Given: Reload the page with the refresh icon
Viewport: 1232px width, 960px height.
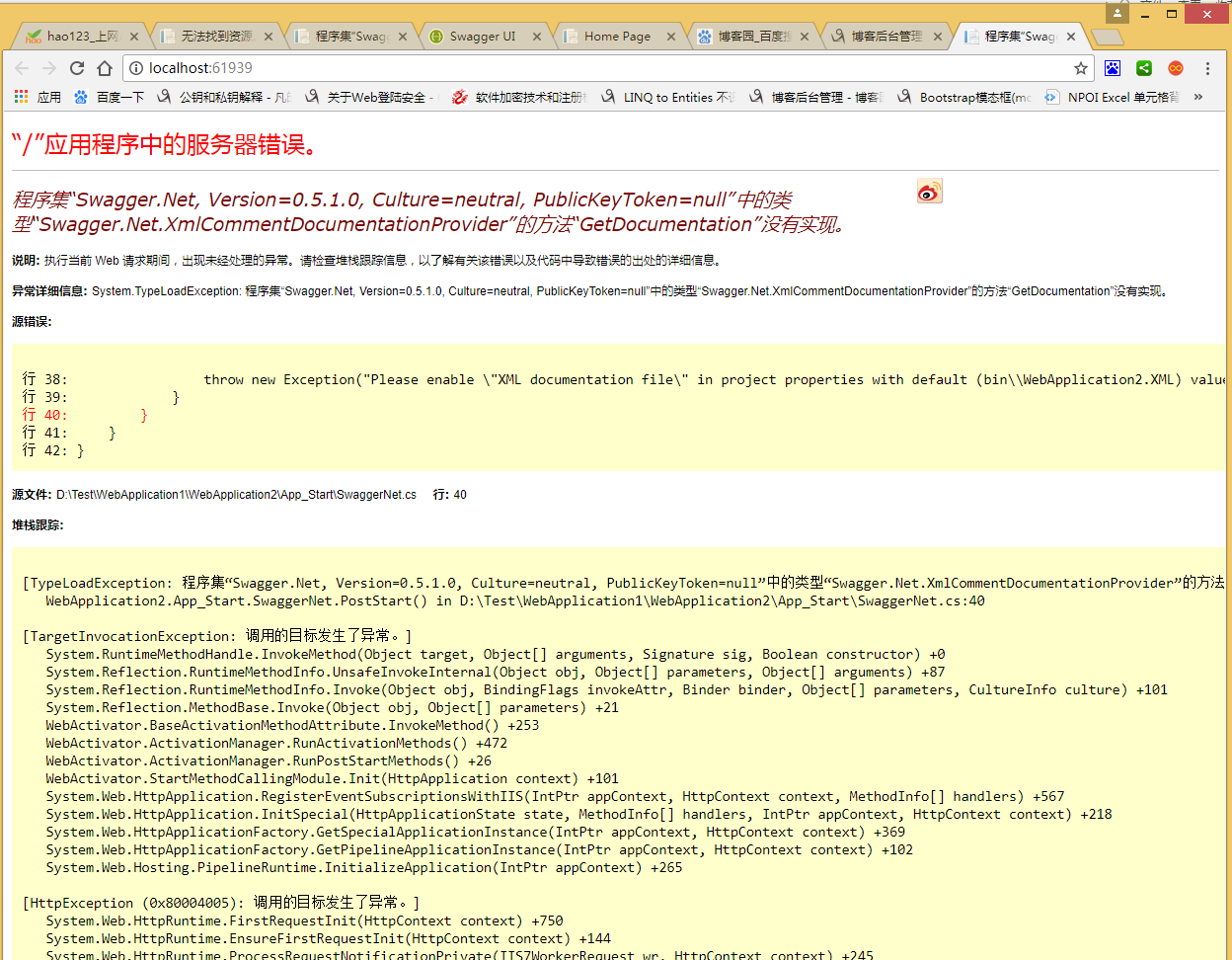Looking at the screenshot, I should (x=77, y=68).
